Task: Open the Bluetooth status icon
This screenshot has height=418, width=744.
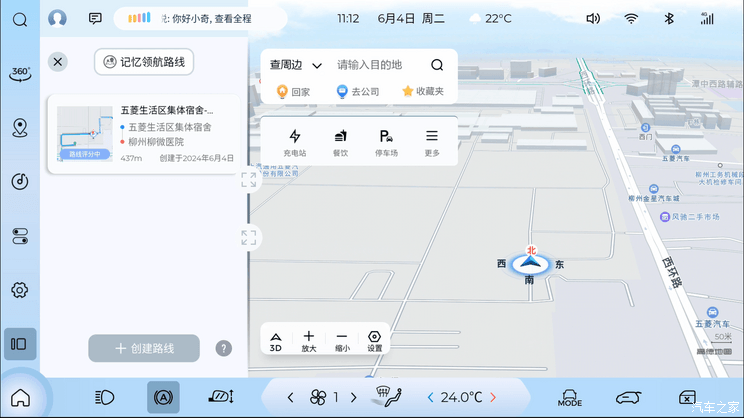Action: 669,19
